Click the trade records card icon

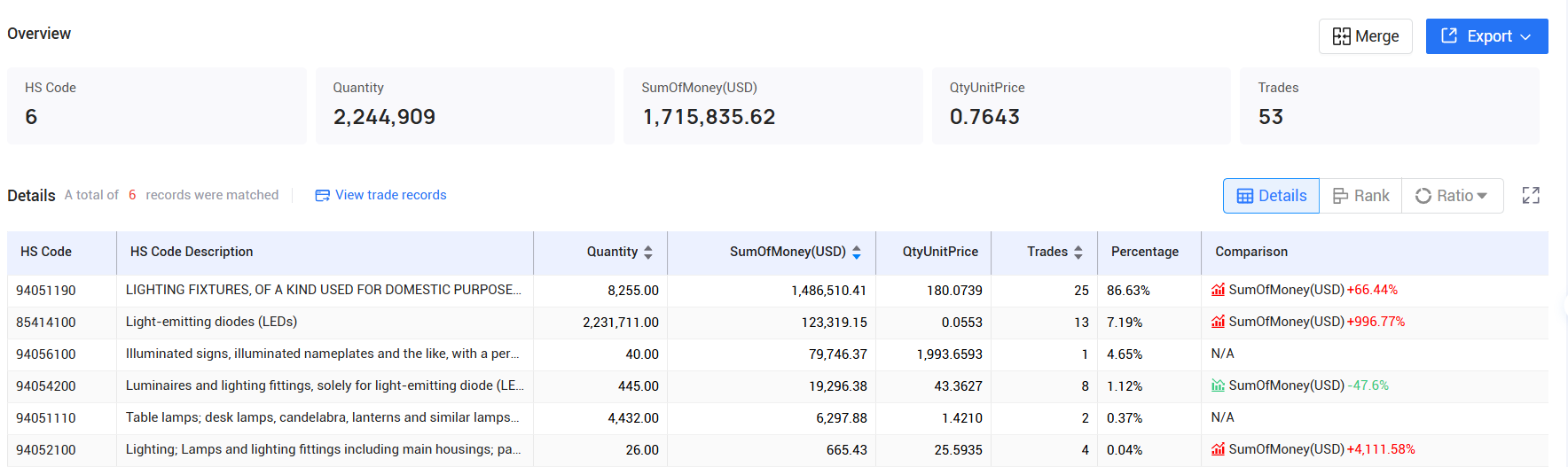click(x=323, y=195)
